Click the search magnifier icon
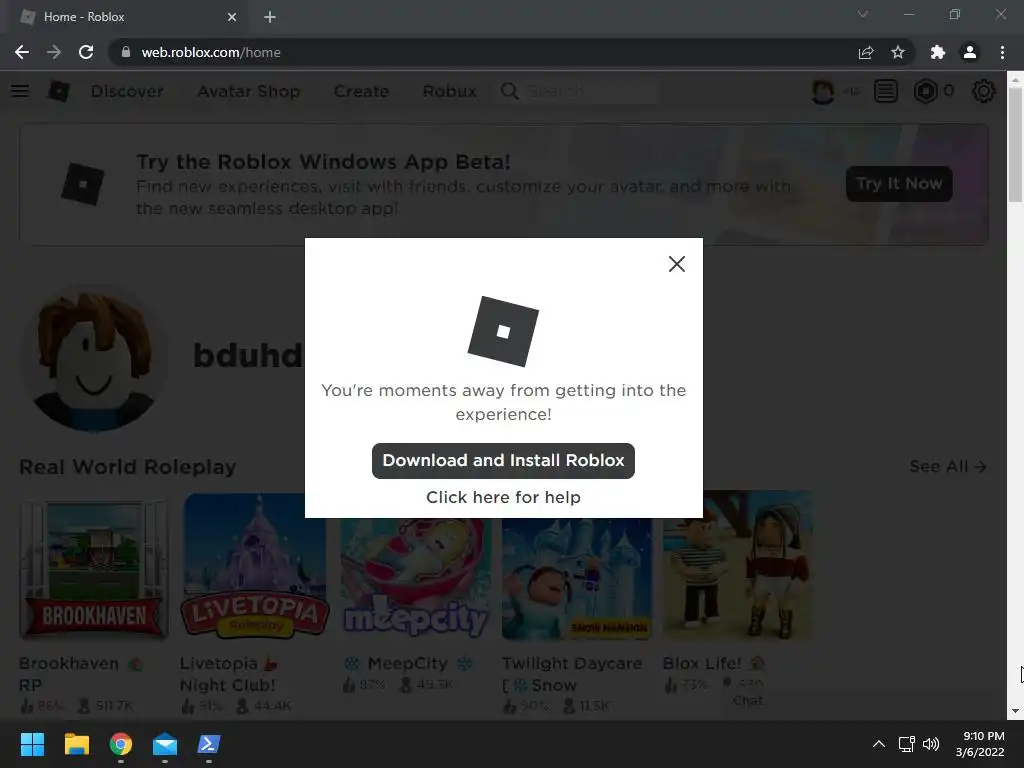 tap(509, 91)
